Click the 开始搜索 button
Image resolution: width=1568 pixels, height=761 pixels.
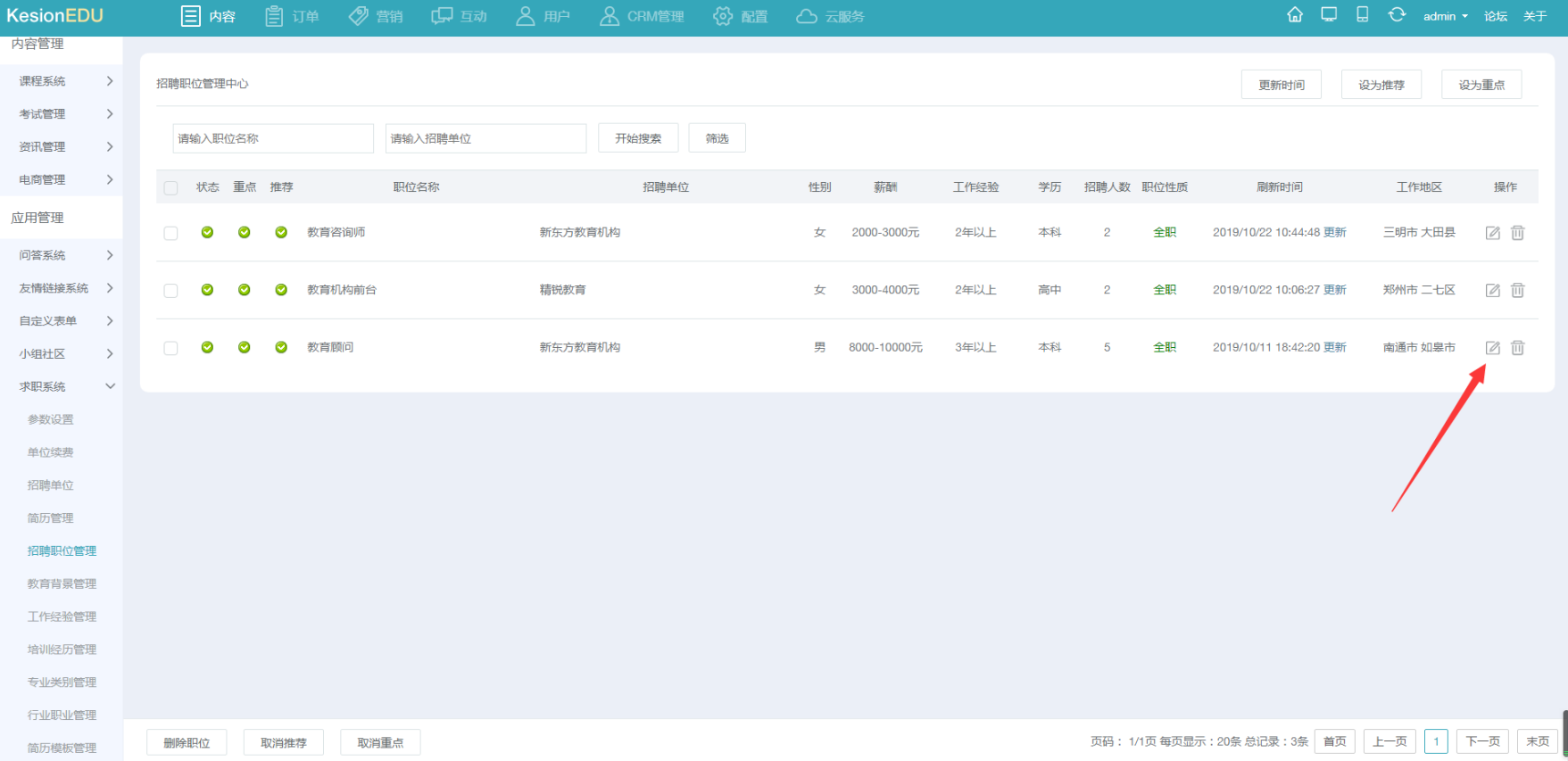click(x=638, y=138)
